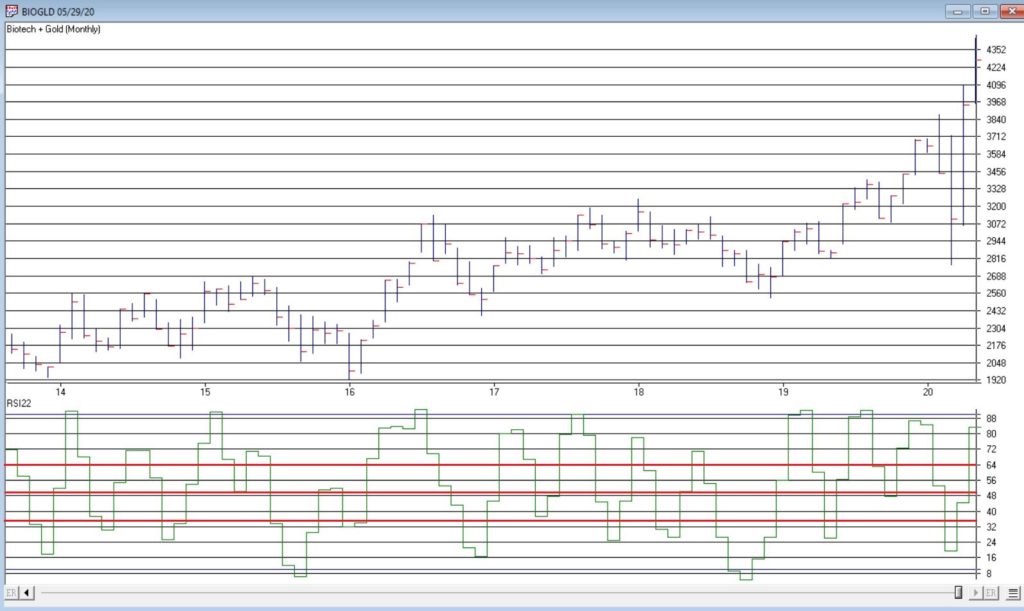Image resolution: width=1024 pixels, height=611 pixels.
Task: Click the RSI 72 axis label
Action: 991,450
